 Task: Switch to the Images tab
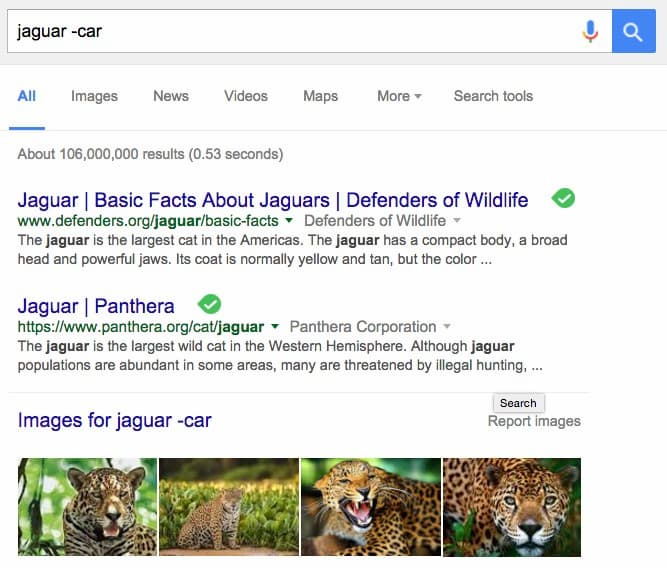[x=94, y=97]
